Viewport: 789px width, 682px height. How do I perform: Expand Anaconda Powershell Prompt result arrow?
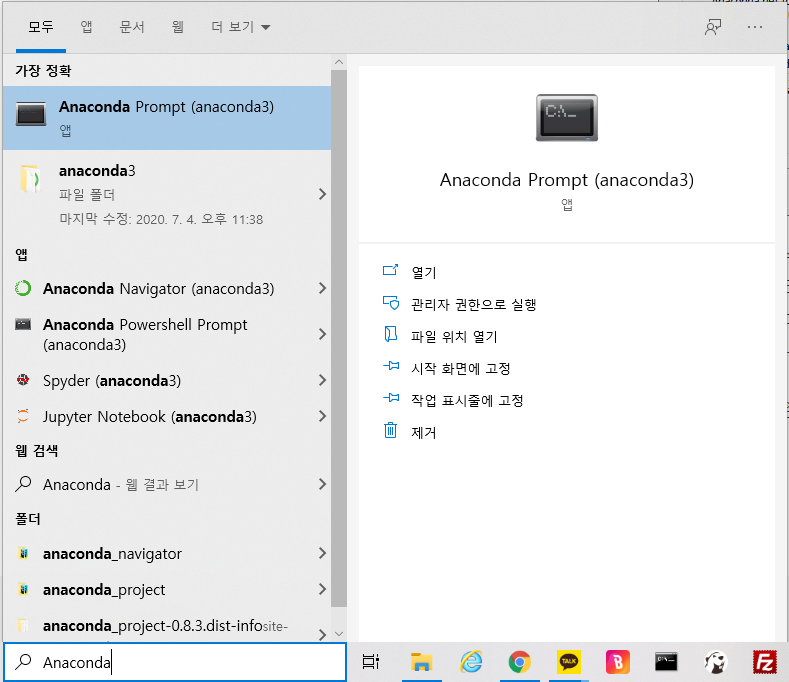click(x=323, y=334)
